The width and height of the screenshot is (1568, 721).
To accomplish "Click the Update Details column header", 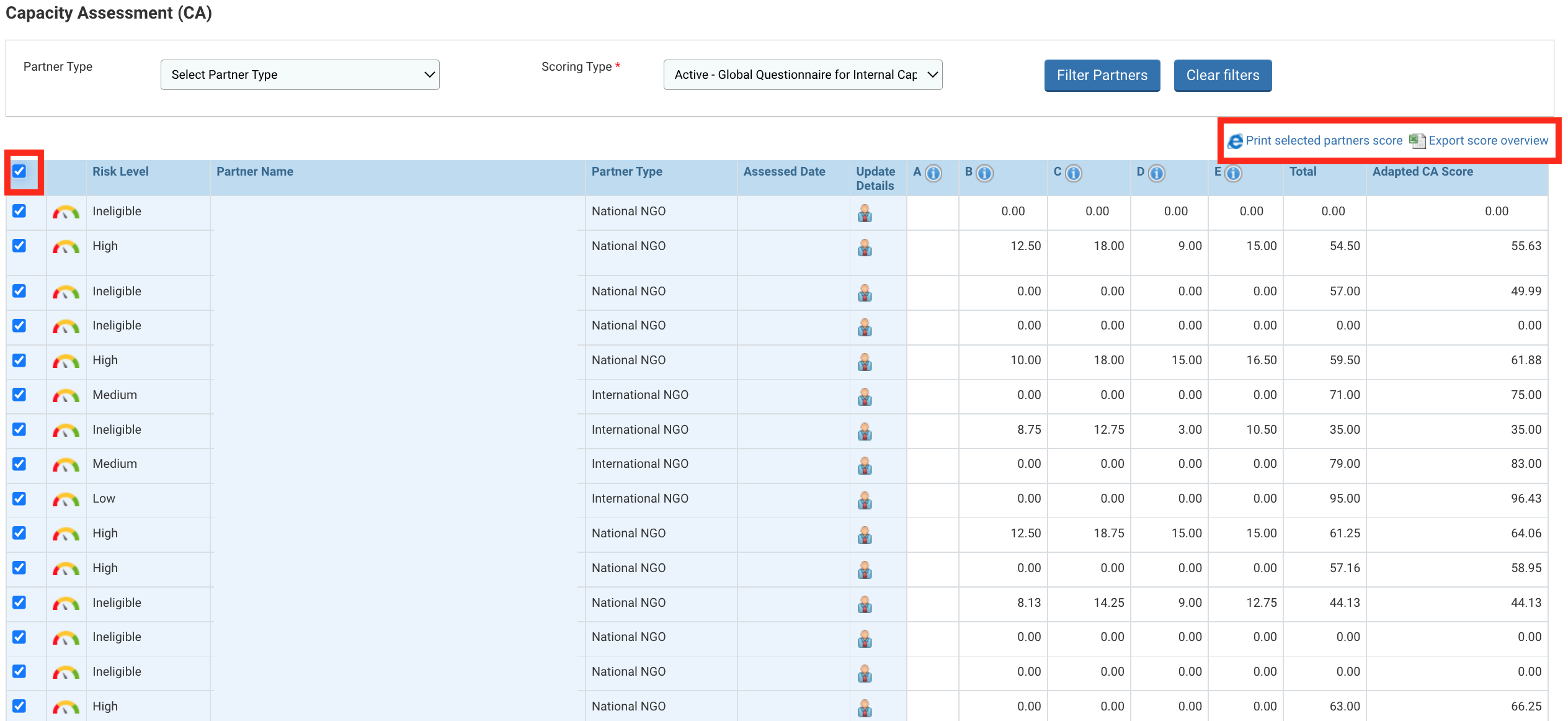I will pos(875,179).
